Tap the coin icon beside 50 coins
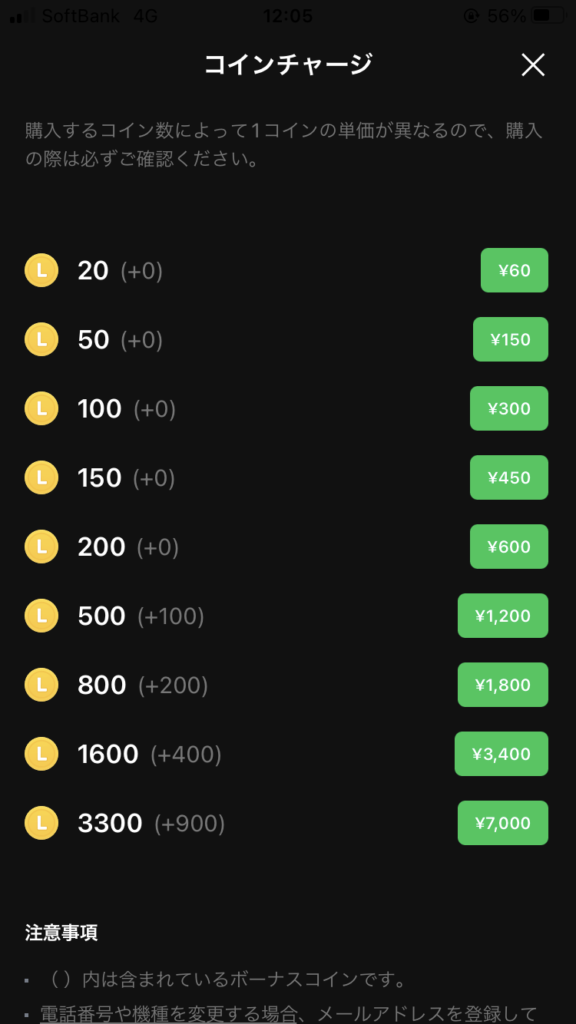Viewport: 576px width, 1024px height. tap(41, 340)
